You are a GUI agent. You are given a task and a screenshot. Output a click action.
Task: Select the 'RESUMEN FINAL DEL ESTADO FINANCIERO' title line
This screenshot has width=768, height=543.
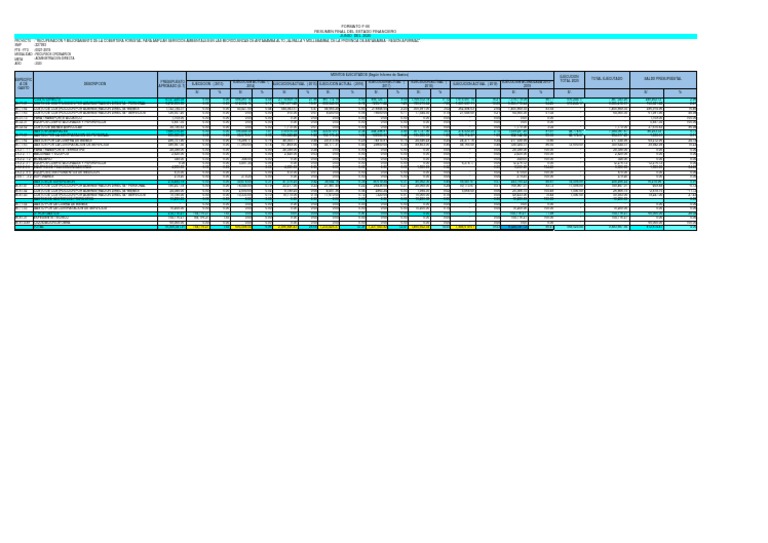pyautogui.click(x=355, y=31)
